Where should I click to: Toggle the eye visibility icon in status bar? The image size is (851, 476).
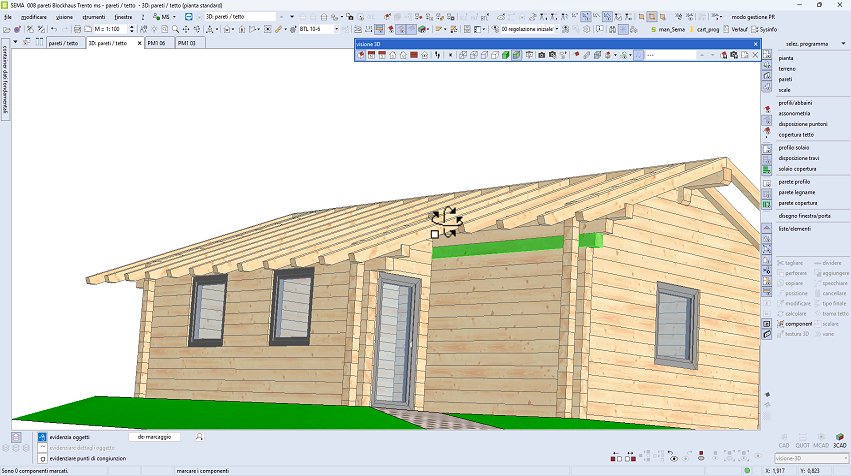[673, 458]
